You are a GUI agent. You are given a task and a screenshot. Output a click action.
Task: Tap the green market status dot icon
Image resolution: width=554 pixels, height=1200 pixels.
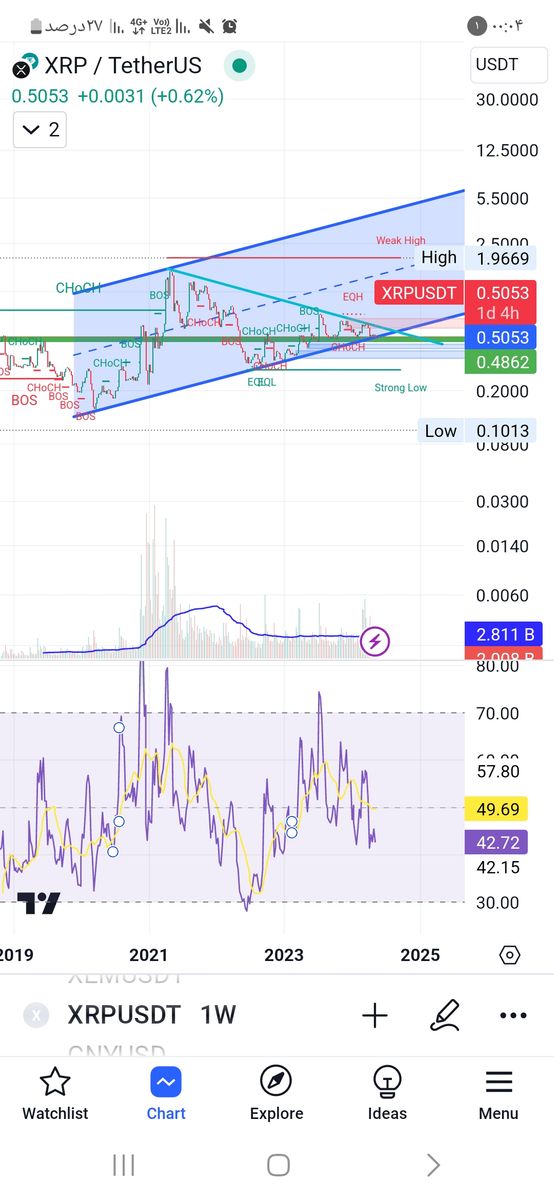(238, 67)
